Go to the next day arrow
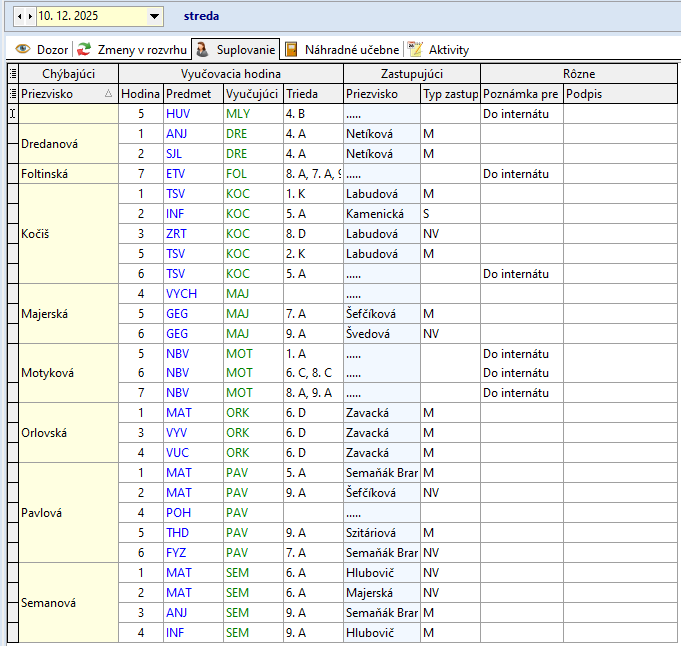Image resolution: width=681 pixels, height=646 pixels. pos(30,17)
